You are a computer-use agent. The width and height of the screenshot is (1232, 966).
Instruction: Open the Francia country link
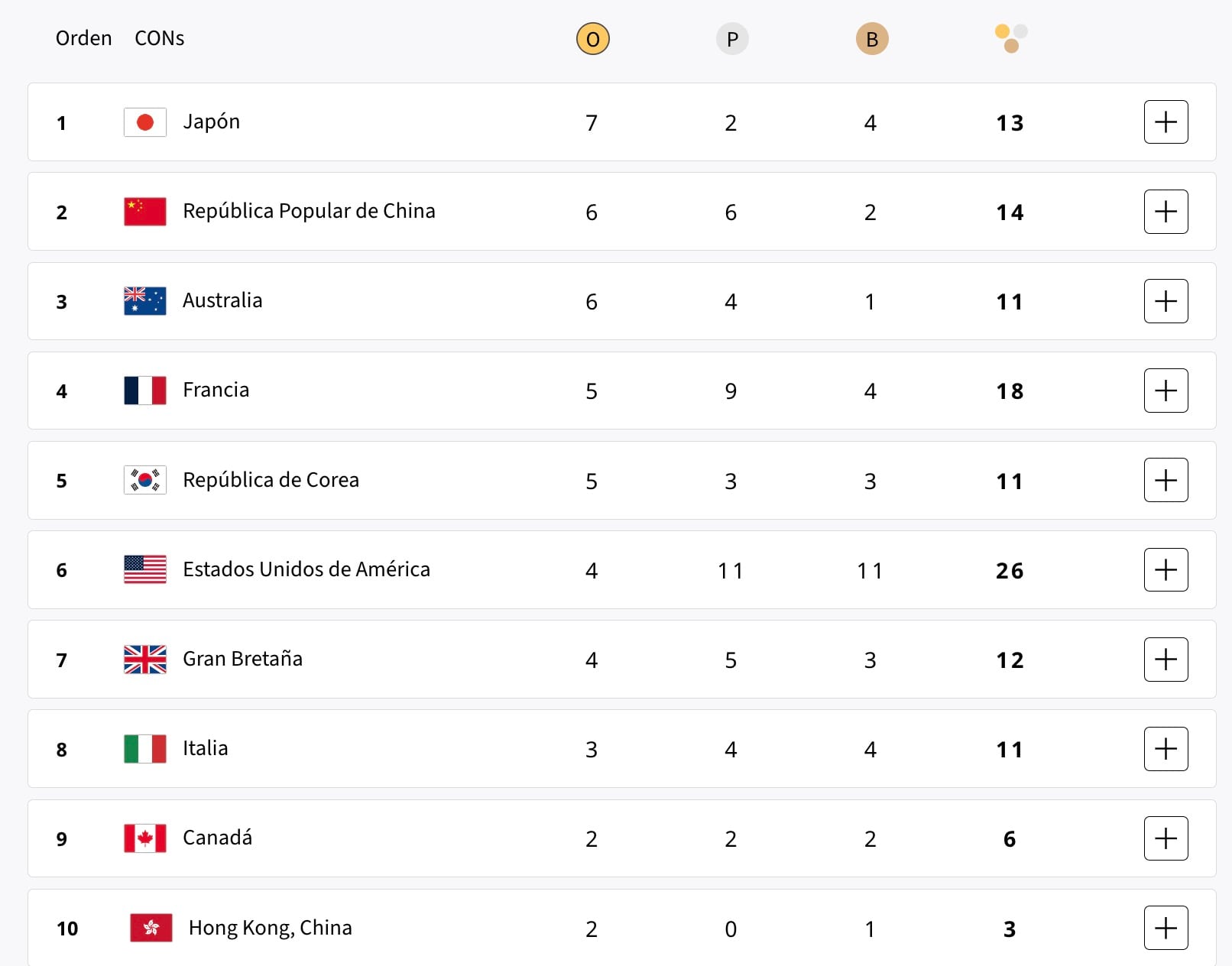point(216,390)
